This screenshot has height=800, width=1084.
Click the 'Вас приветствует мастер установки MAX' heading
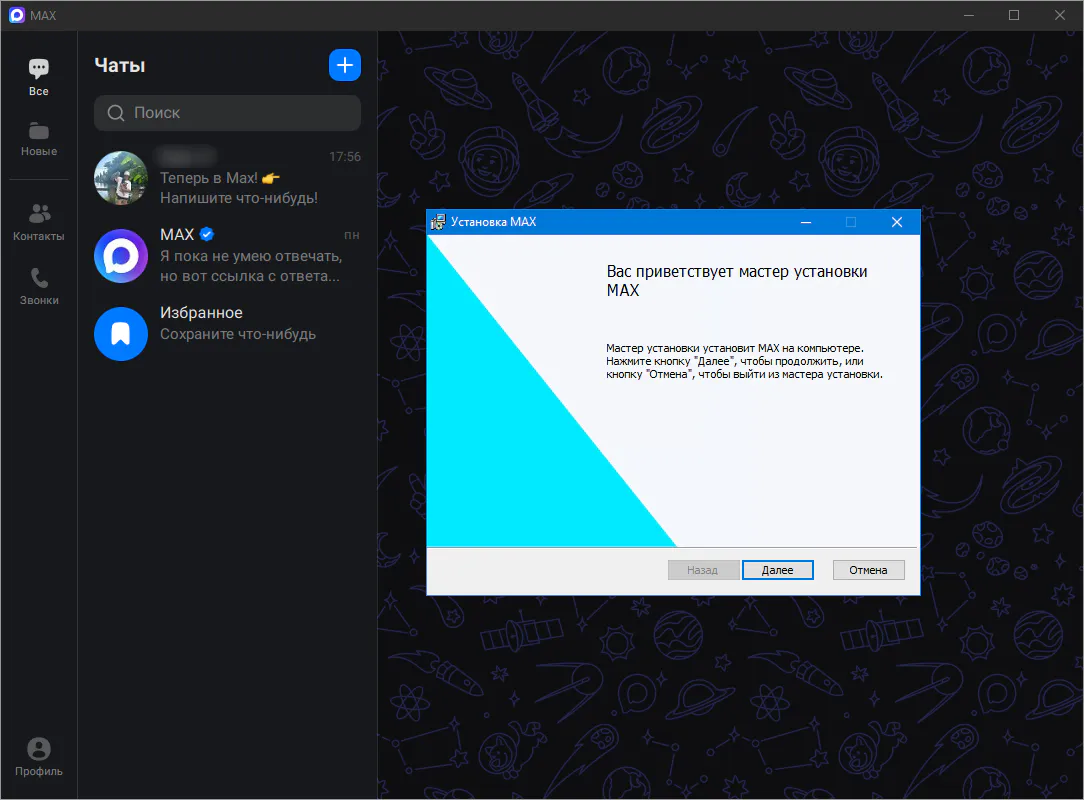(x=737, y=281)
